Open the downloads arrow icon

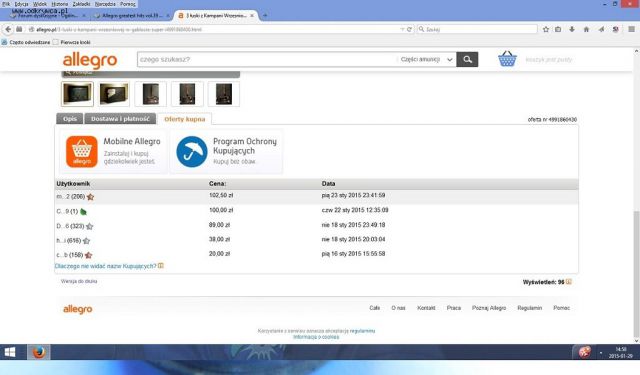point(572,29)
